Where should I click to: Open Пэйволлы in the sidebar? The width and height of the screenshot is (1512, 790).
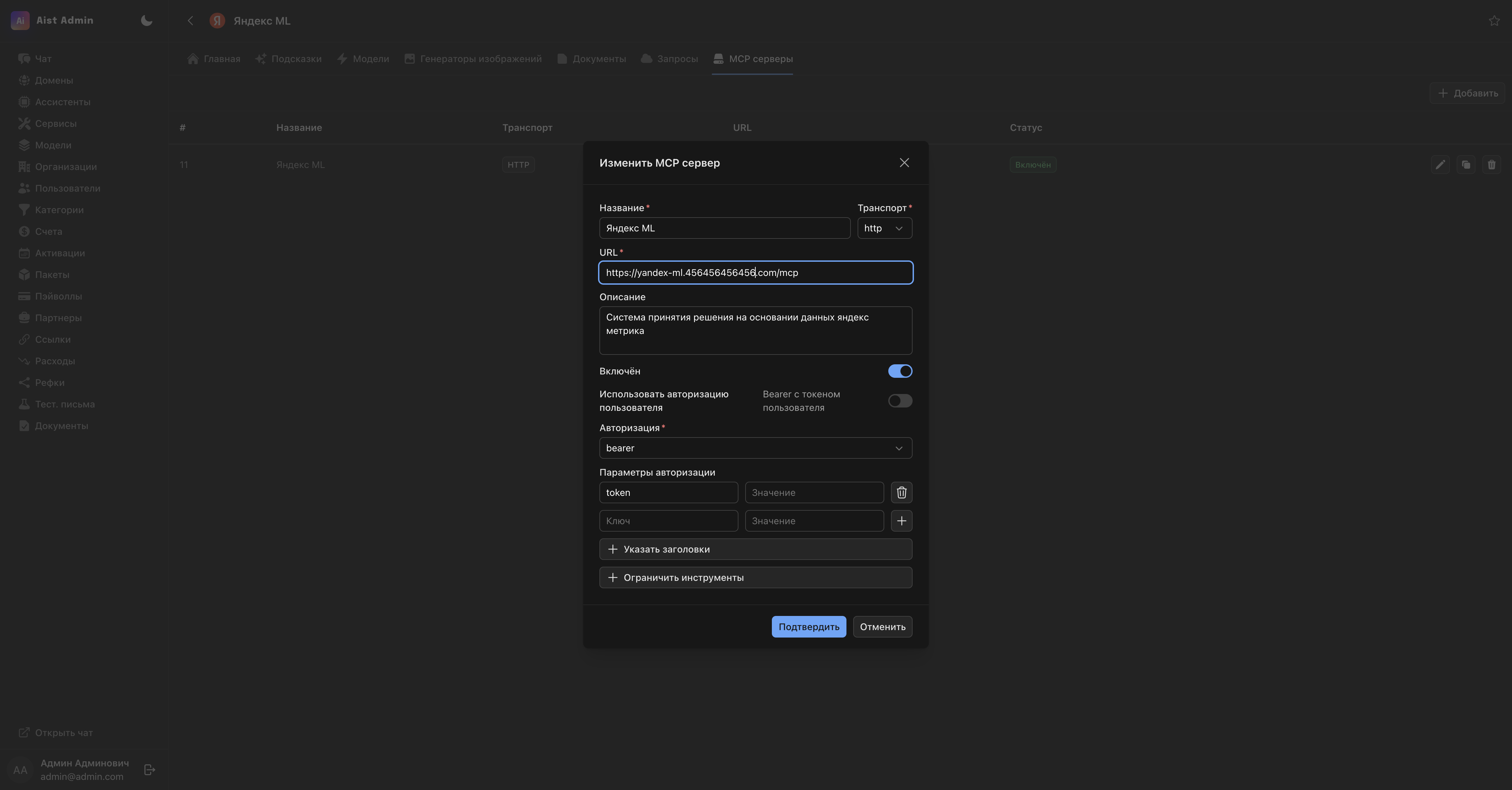(x=50, y=296)
